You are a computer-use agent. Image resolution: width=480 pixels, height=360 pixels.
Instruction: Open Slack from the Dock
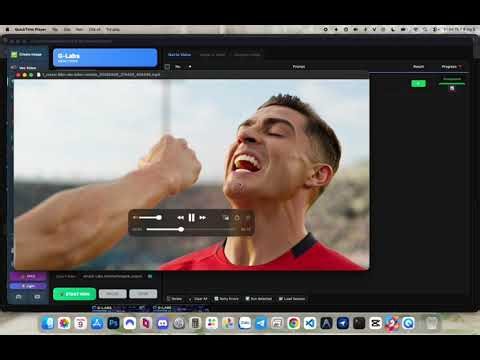pyautogui.click(x=212, y=323)
